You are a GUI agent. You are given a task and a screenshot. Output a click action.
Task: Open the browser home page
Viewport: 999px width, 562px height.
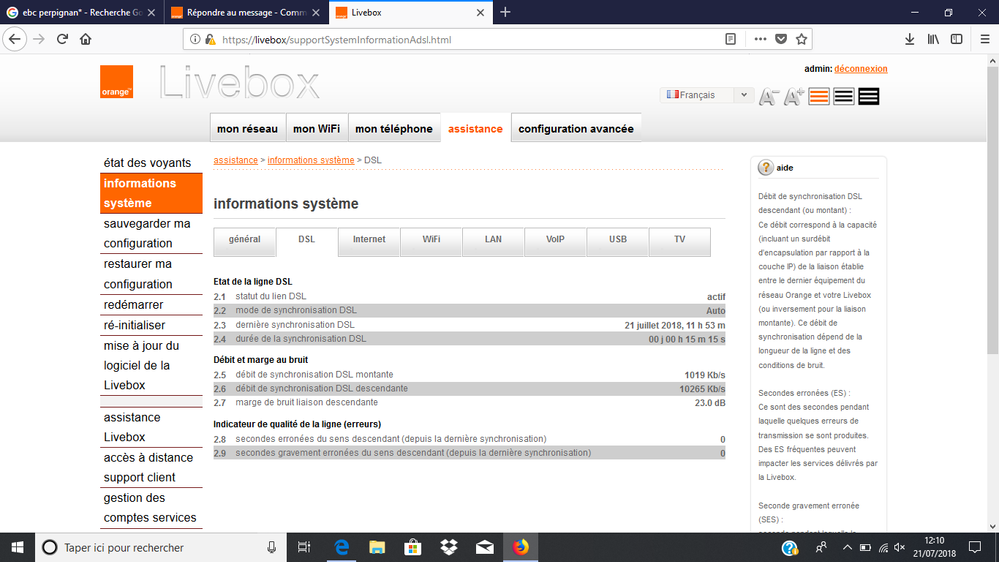(x=85, y=40)
